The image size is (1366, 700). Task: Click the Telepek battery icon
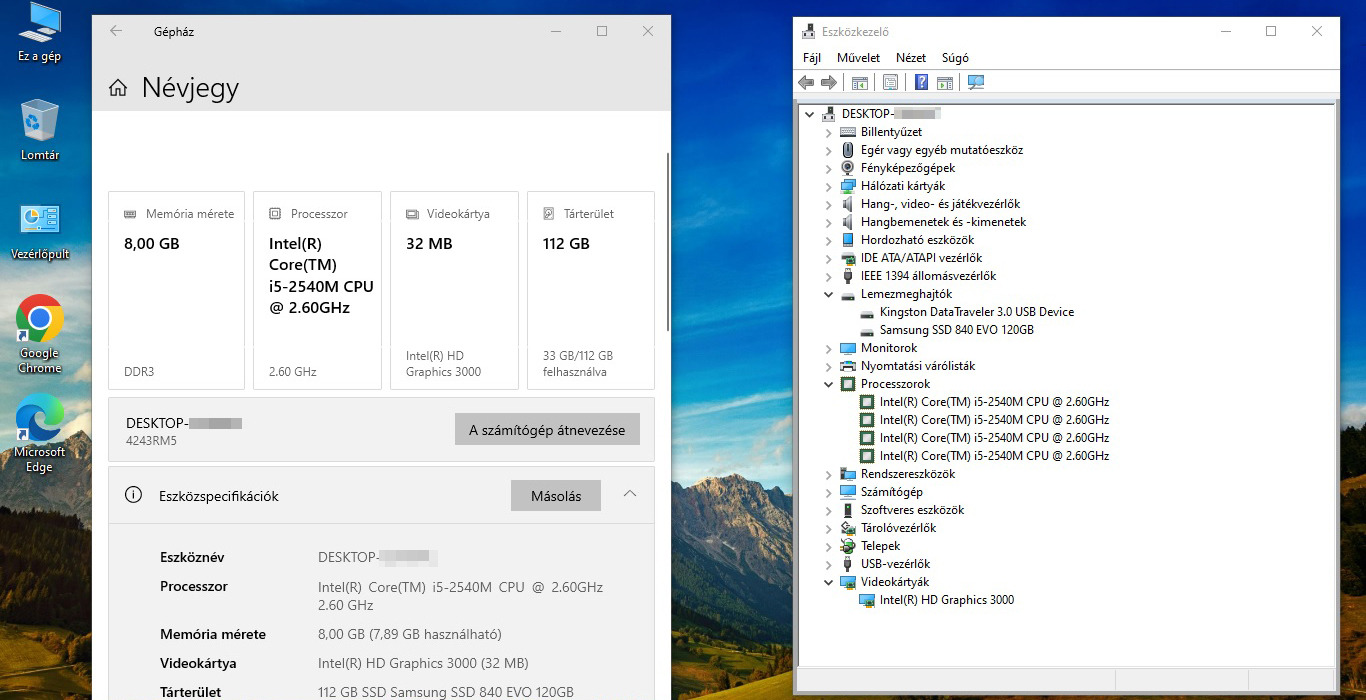[x=848, y=546]
